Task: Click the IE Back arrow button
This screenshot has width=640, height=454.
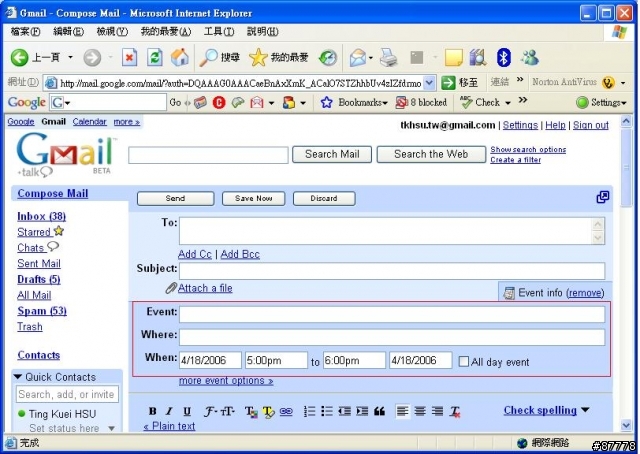Action: [x=19, y=58]
